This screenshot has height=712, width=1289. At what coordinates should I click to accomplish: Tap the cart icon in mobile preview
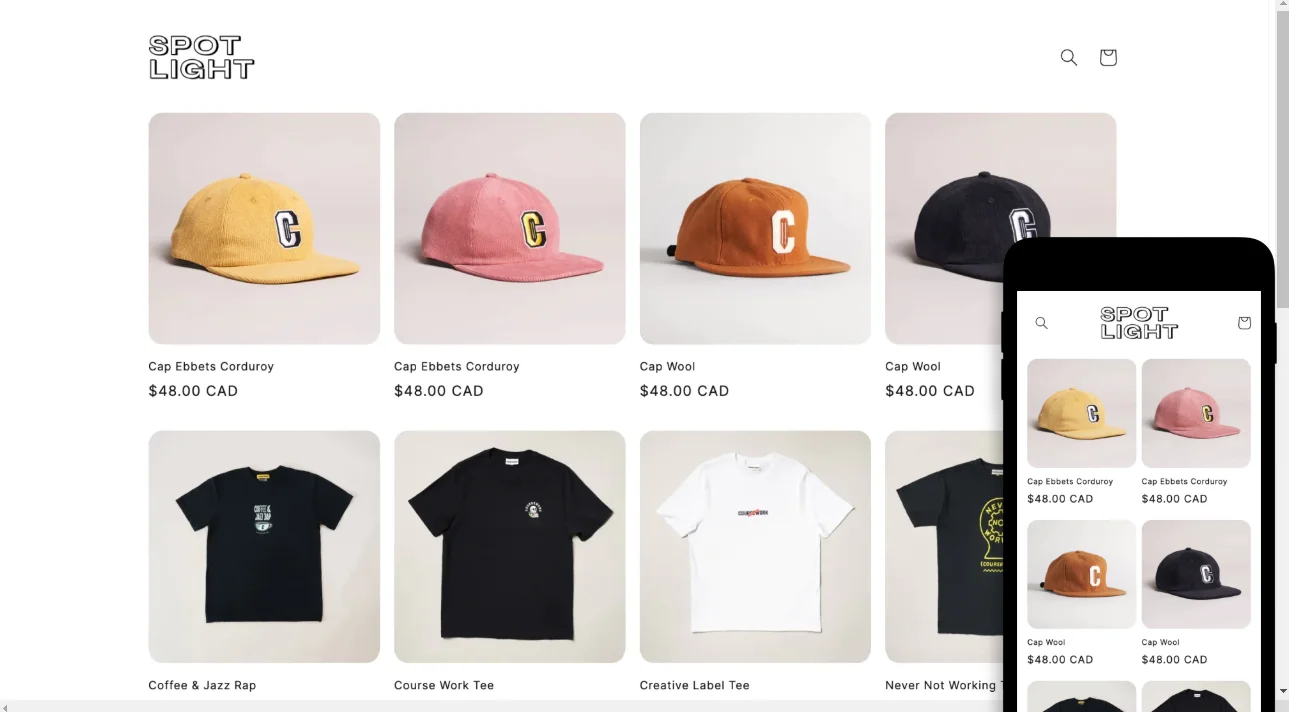click(x=1244, y=323)
